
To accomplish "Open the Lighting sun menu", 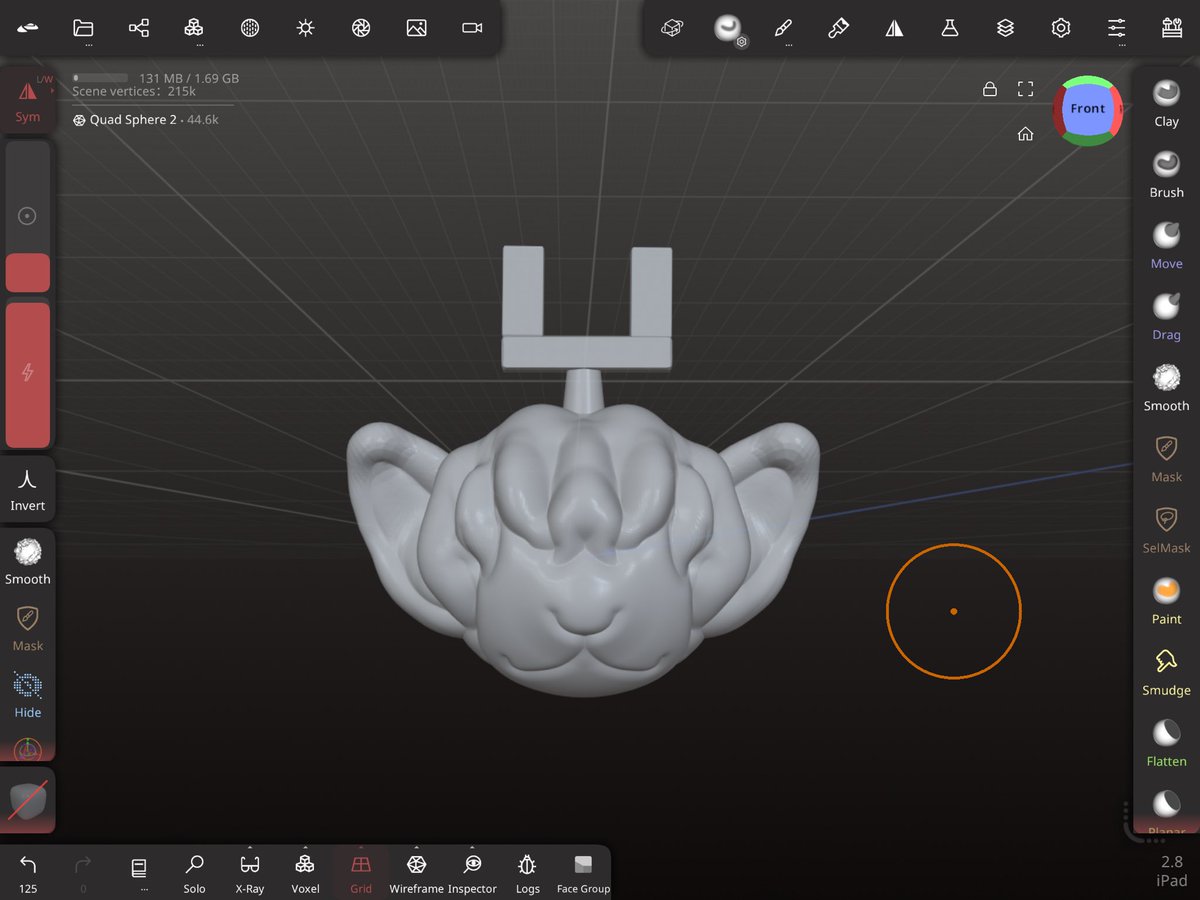I will point(306,28).
